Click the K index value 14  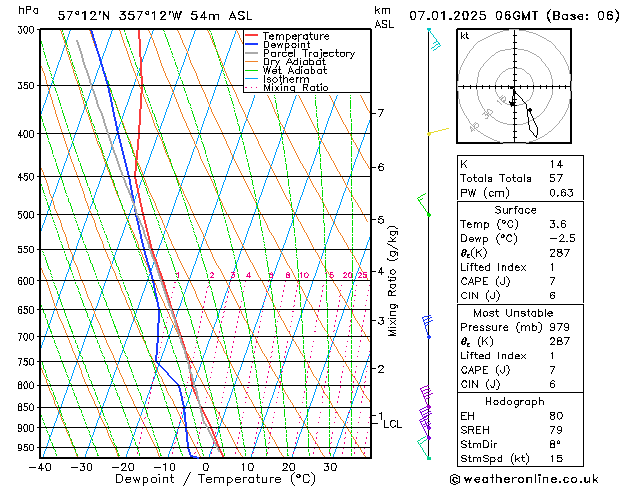[x=556, y=164]
